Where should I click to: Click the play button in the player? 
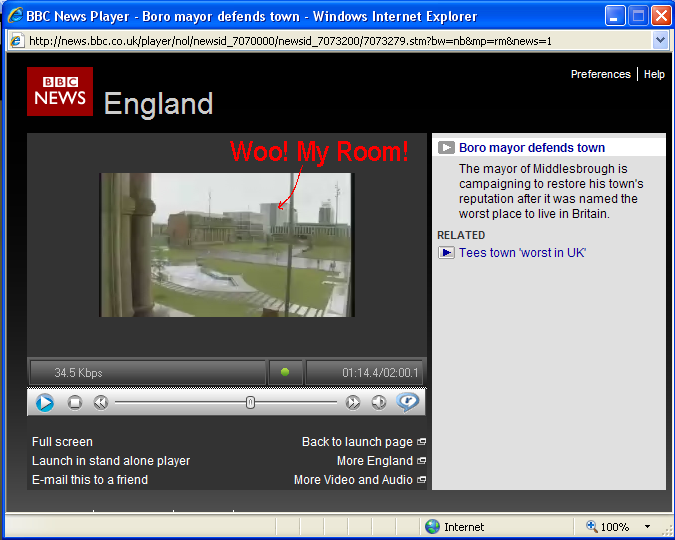45,403
